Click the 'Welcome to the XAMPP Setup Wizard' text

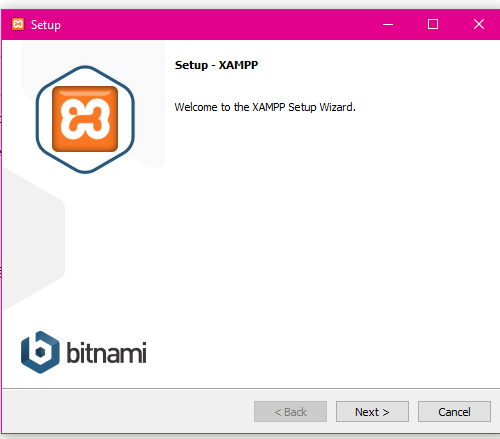[x=265, y=107]
